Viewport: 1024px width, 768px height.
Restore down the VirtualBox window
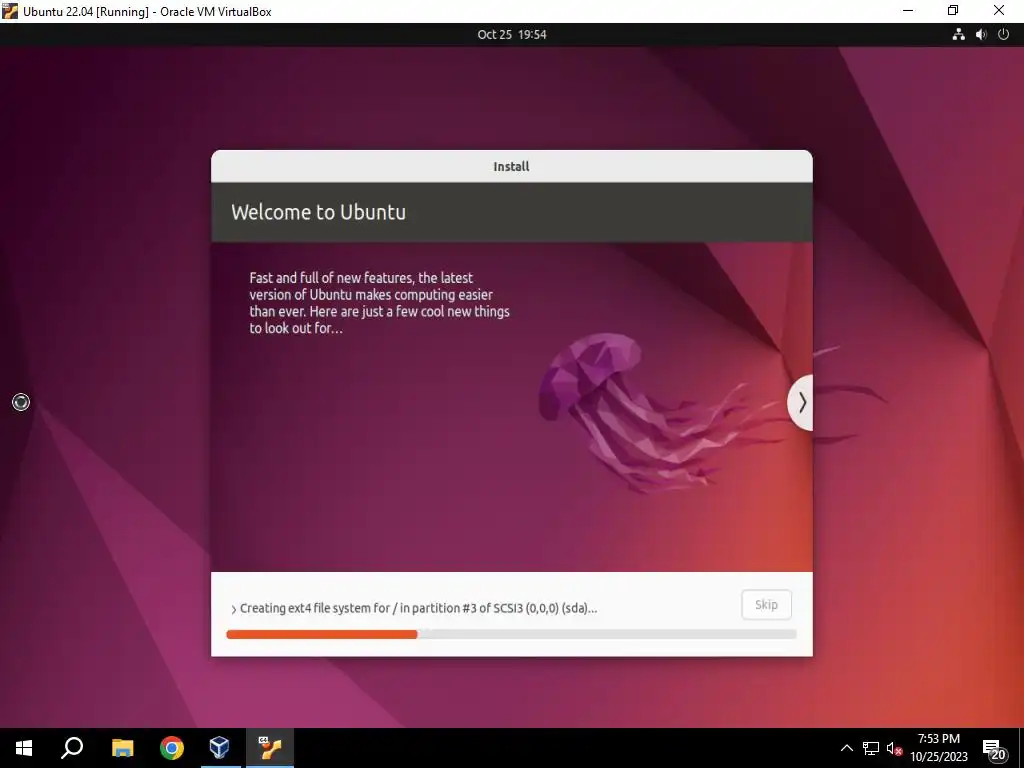[953, 10]
